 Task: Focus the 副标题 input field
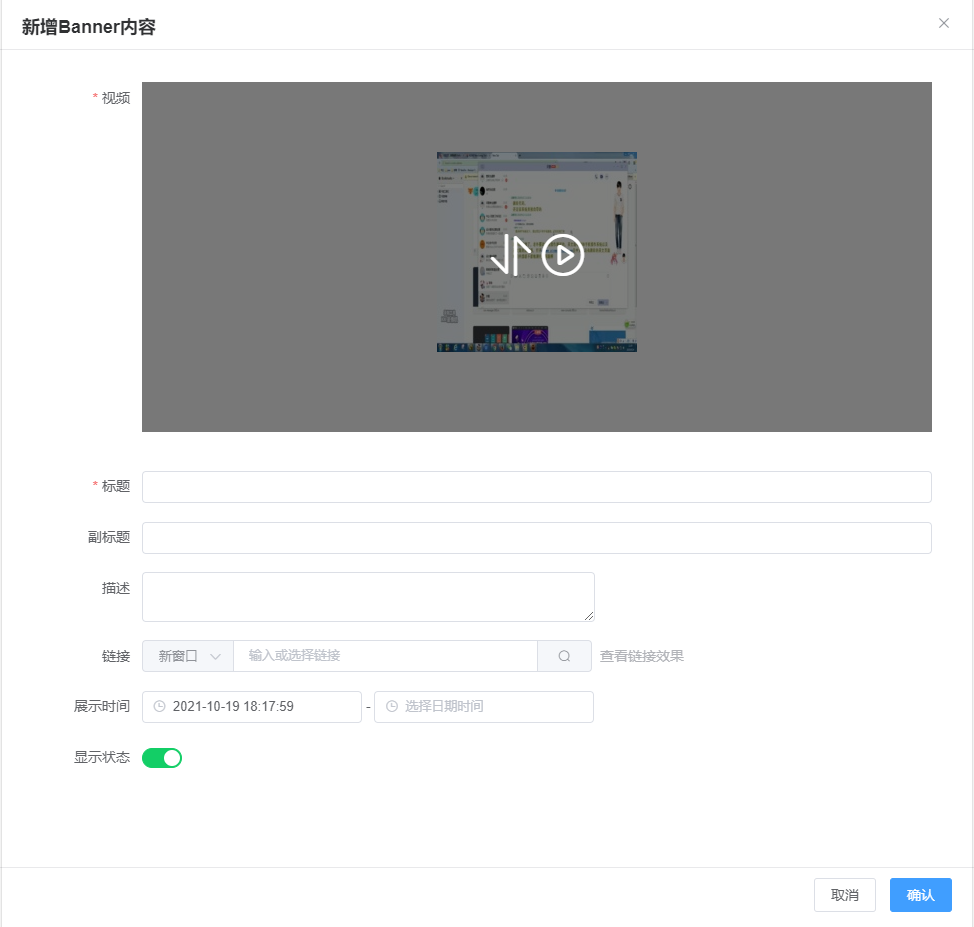coord(537,537)
